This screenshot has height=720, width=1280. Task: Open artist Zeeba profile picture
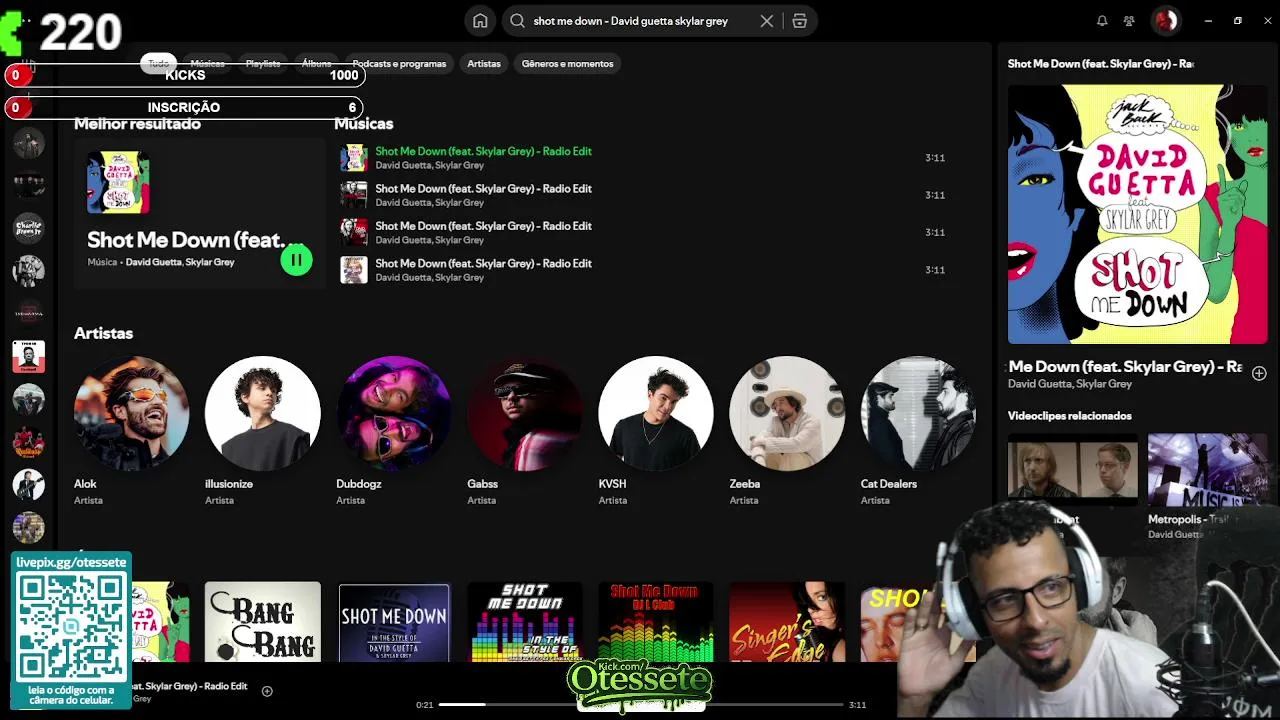pos(787,413)
